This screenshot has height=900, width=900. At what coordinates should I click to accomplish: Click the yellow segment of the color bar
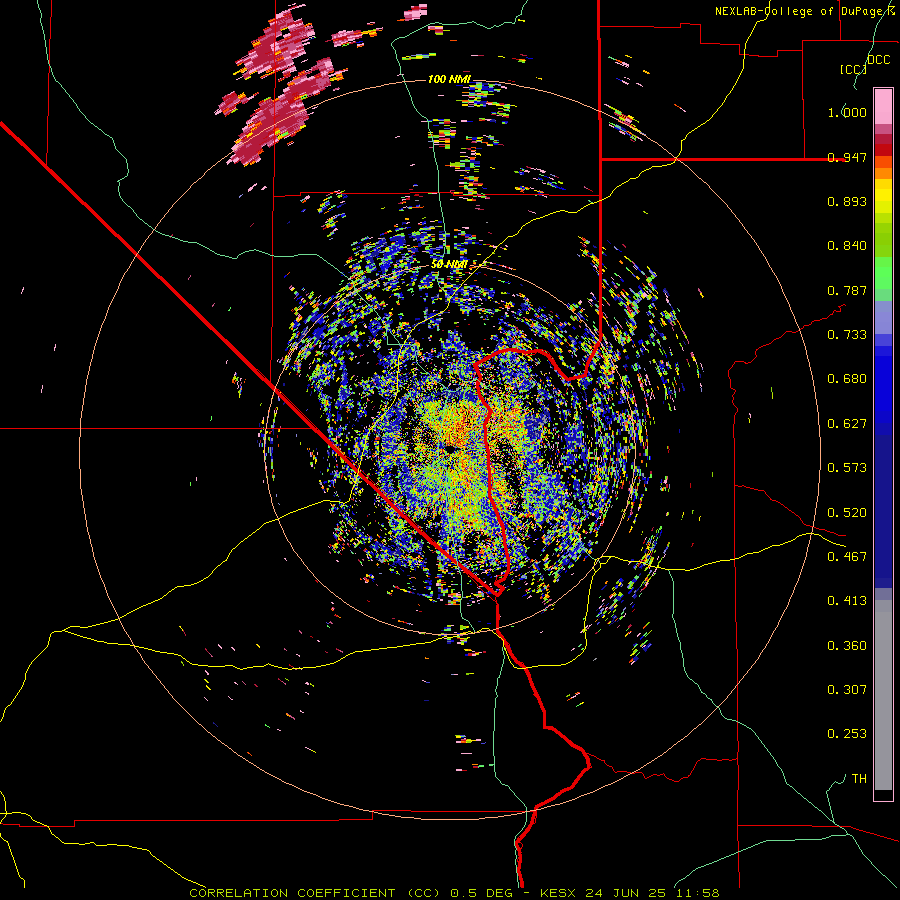tap(883, 198)
